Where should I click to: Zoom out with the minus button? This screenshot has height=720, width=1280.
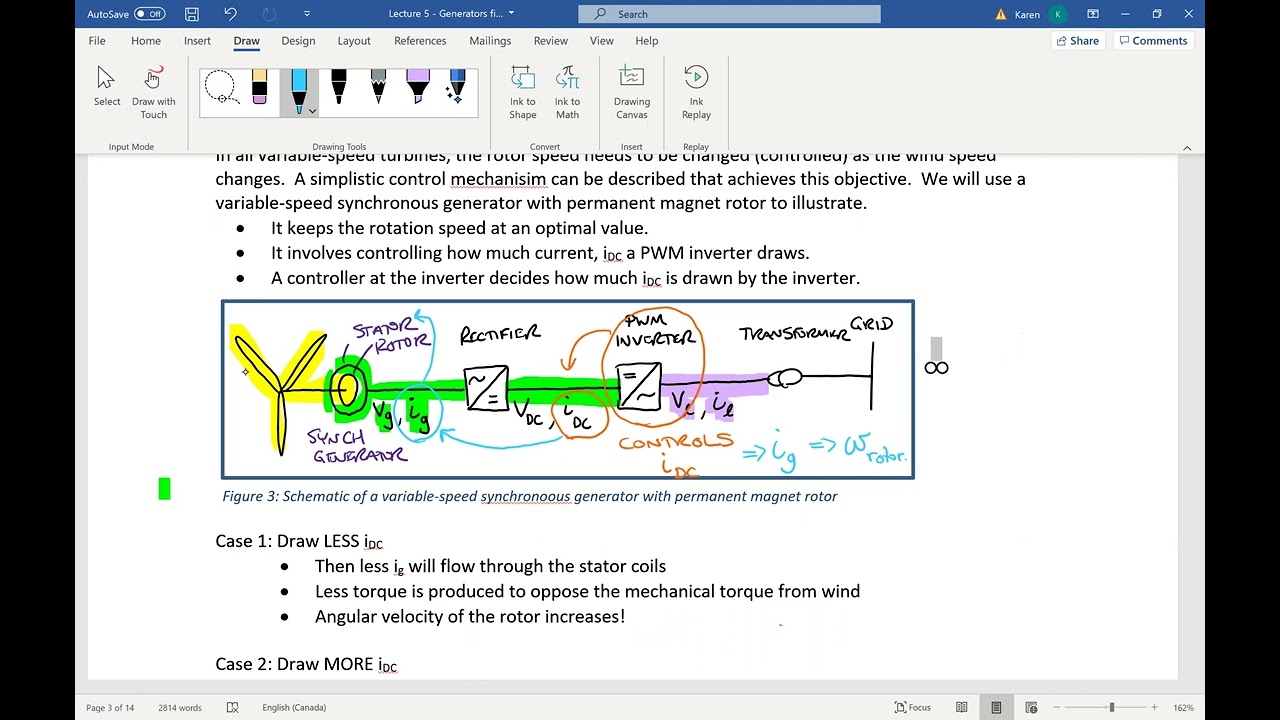pos(1057,708)
